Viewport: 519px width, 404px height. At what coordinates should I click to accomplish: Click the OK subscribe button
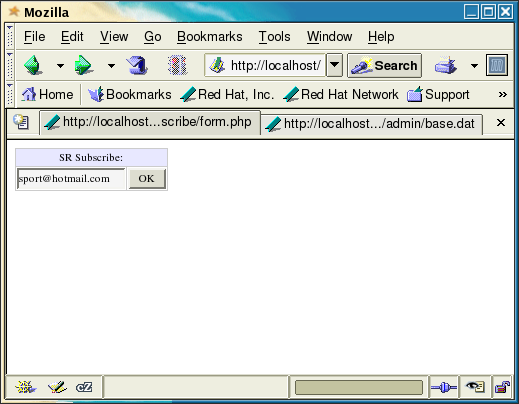click(147, 179)
